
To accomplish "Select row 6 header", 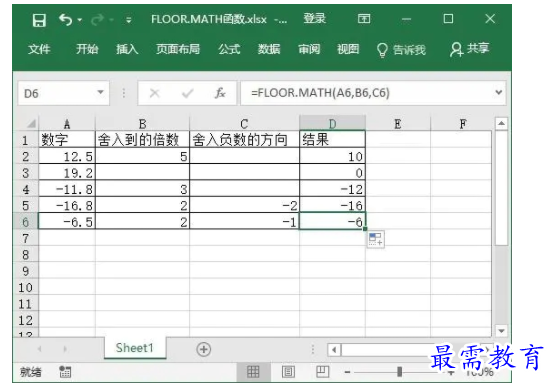I will pyautogui.click(x=25, y=222).
